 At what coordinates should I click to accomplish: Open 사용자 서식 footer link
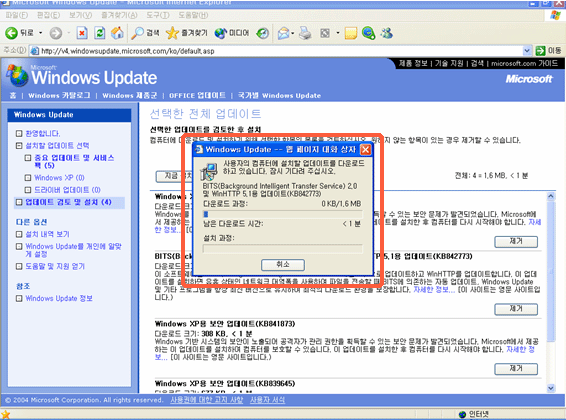(x=267, y=400)
